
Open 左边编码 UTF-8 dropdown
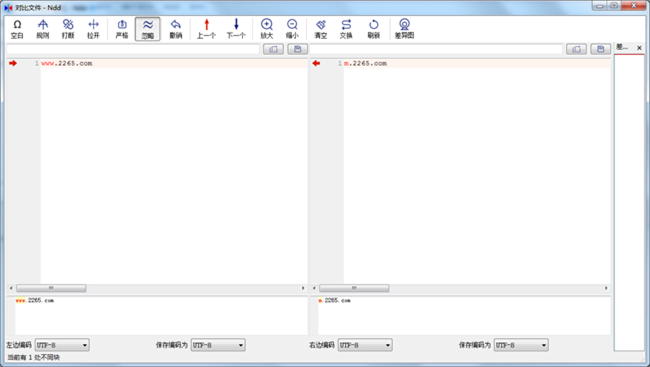click(x=62, y=345)
